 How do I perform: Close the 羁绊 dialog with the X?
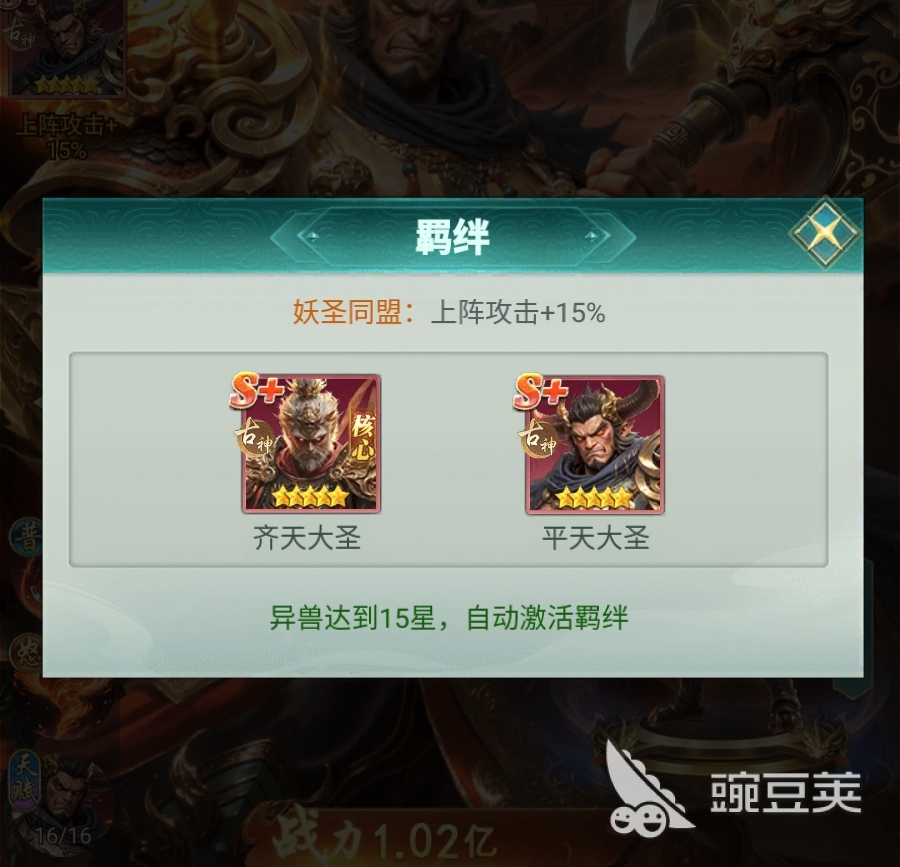824,232
